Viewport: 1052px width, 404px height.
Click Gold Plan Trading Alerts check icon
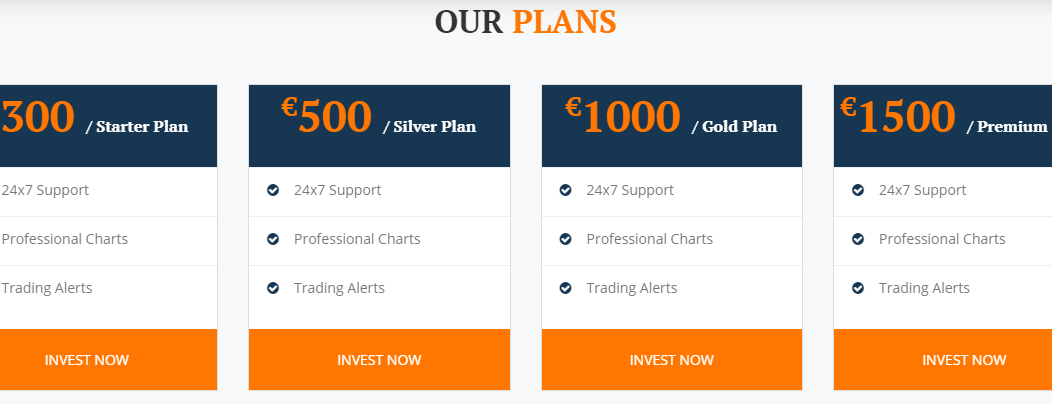566,288
